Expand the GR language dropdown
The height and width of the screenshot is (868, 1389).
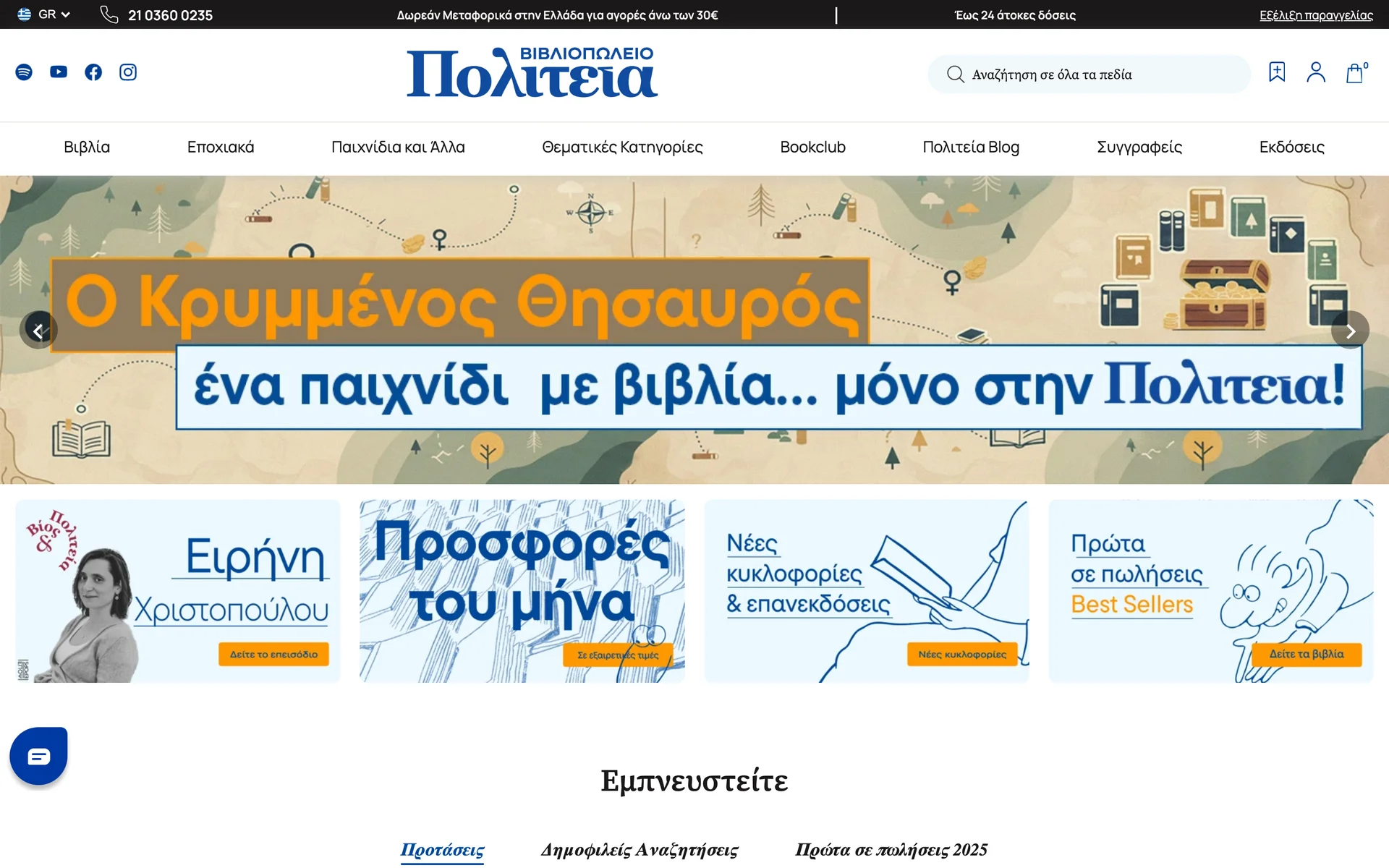pyautogui.click(x=45, y=14)
